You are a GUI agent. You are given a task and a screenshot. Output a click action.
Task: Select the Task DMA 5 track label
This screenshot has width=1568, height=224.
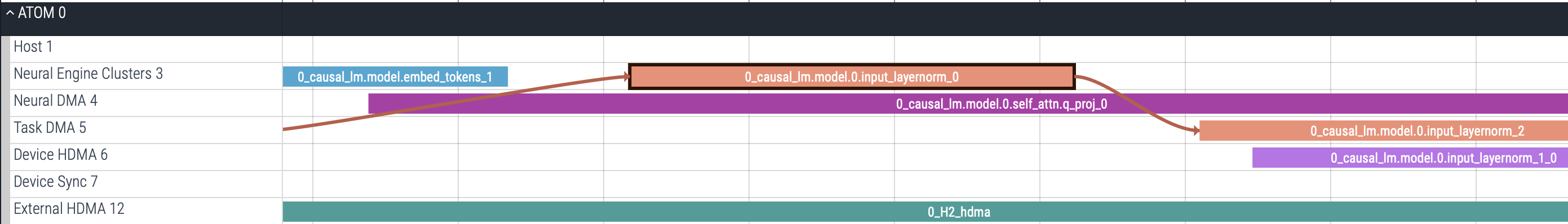pyautogui.click(x=50, y=128)
